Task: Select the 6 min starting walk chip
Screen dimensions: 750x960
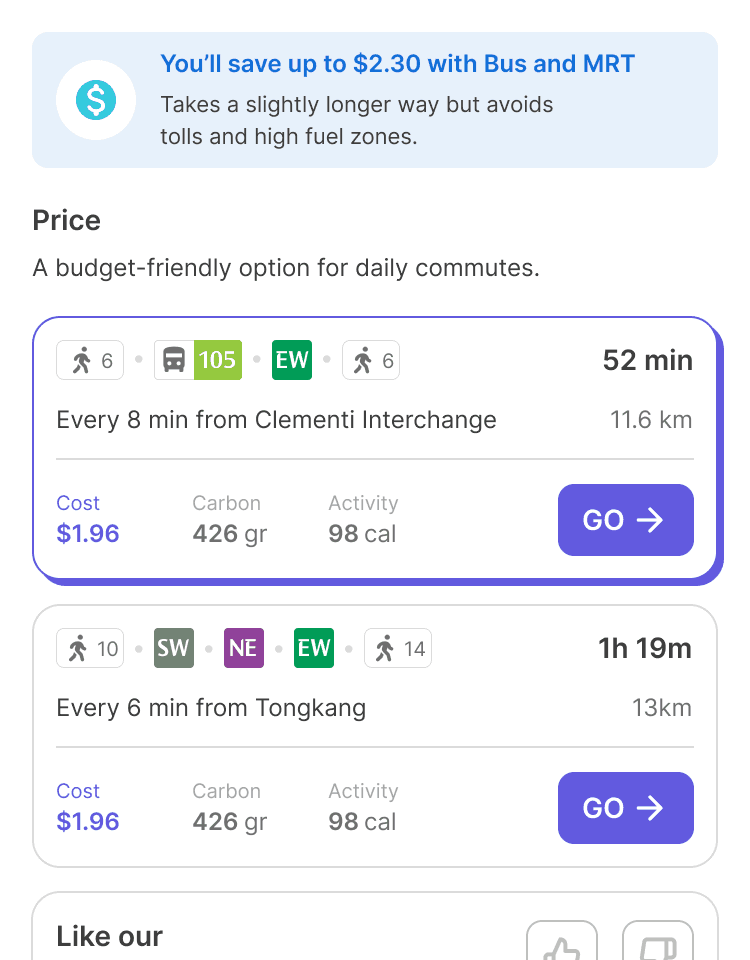Action: [90, 360]
